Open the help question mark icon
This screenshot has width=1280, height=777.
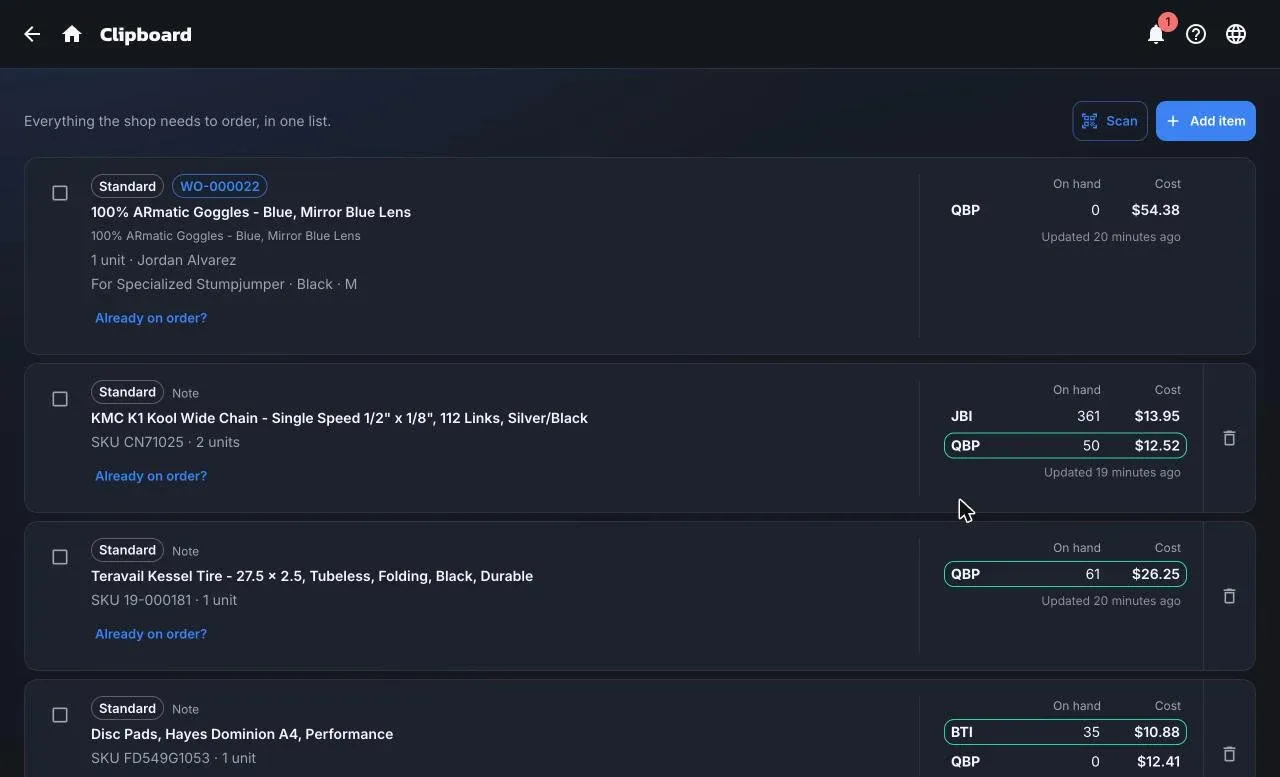click(1196, 34)
